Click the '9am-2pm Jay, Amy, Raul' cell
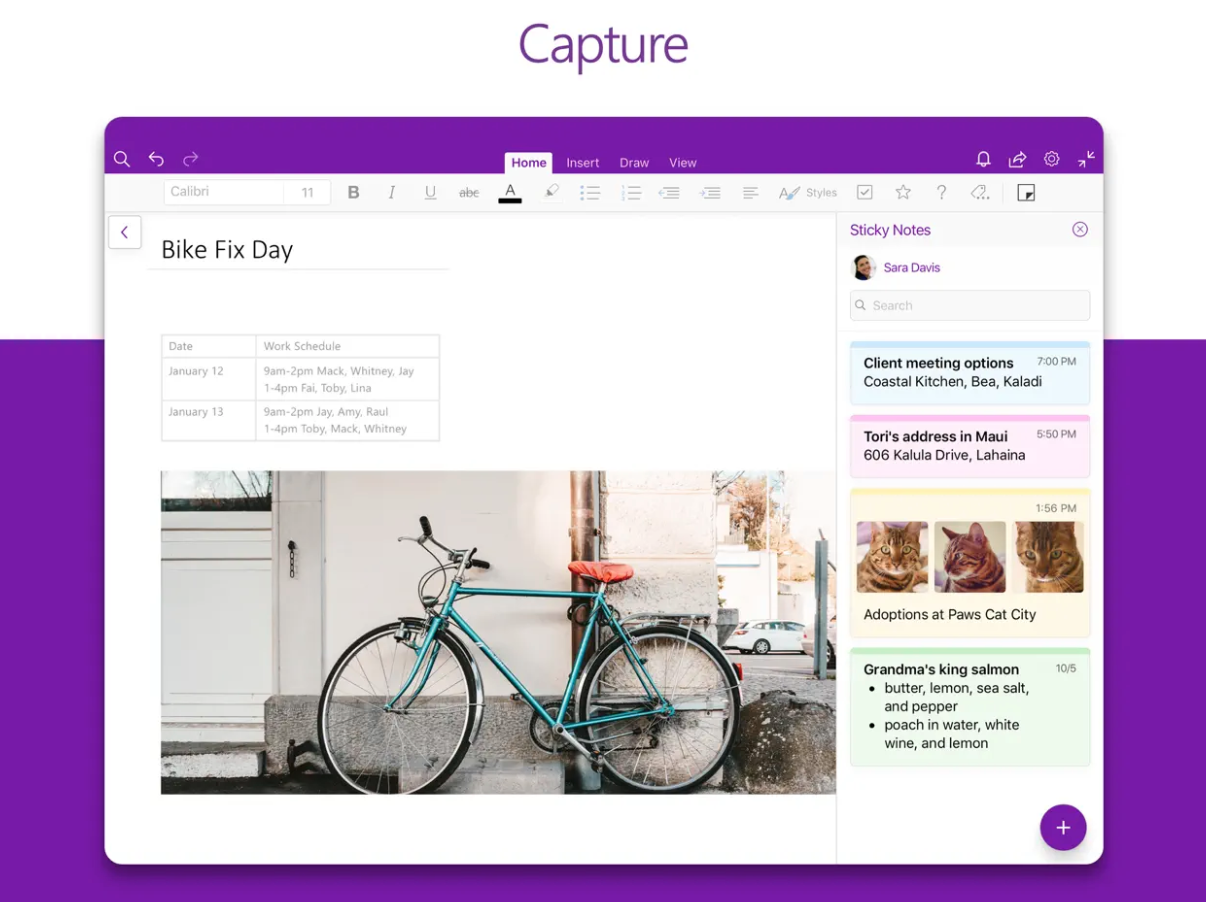Screen dimensions: 1206x902 point(347,420)
